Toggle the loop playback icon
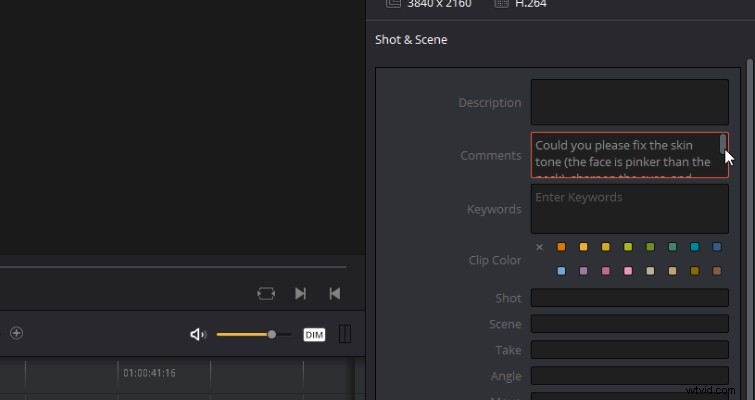 (266, 294)
